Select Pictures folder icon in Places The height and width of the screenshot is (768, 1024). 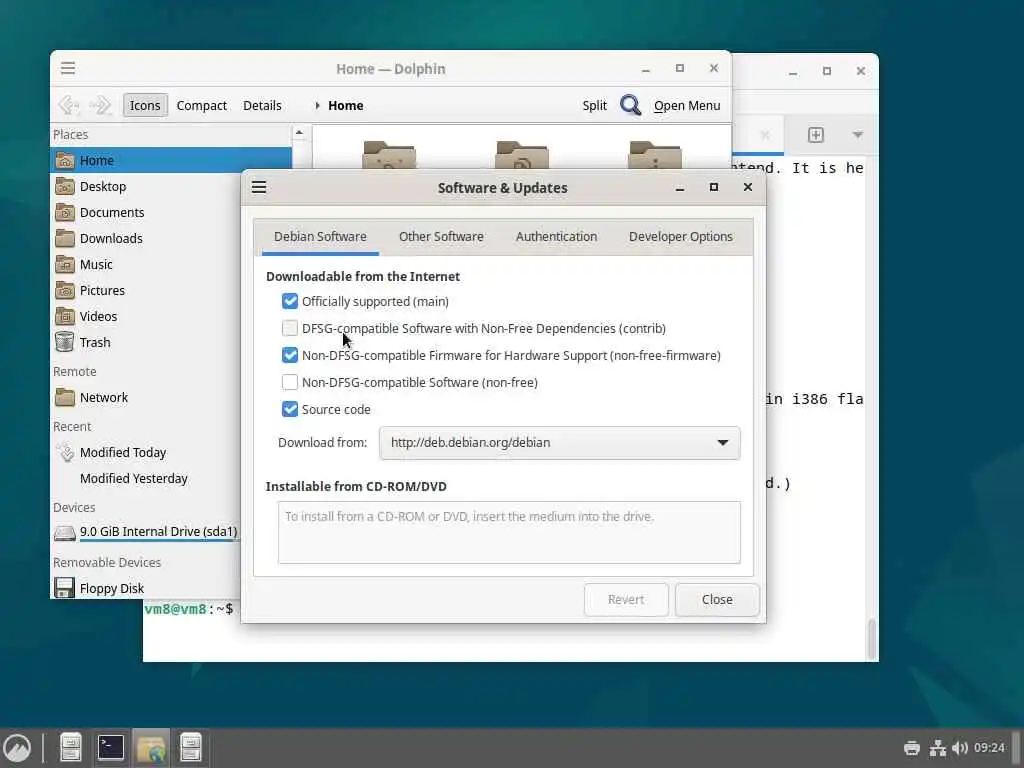(x=65, y=290)
